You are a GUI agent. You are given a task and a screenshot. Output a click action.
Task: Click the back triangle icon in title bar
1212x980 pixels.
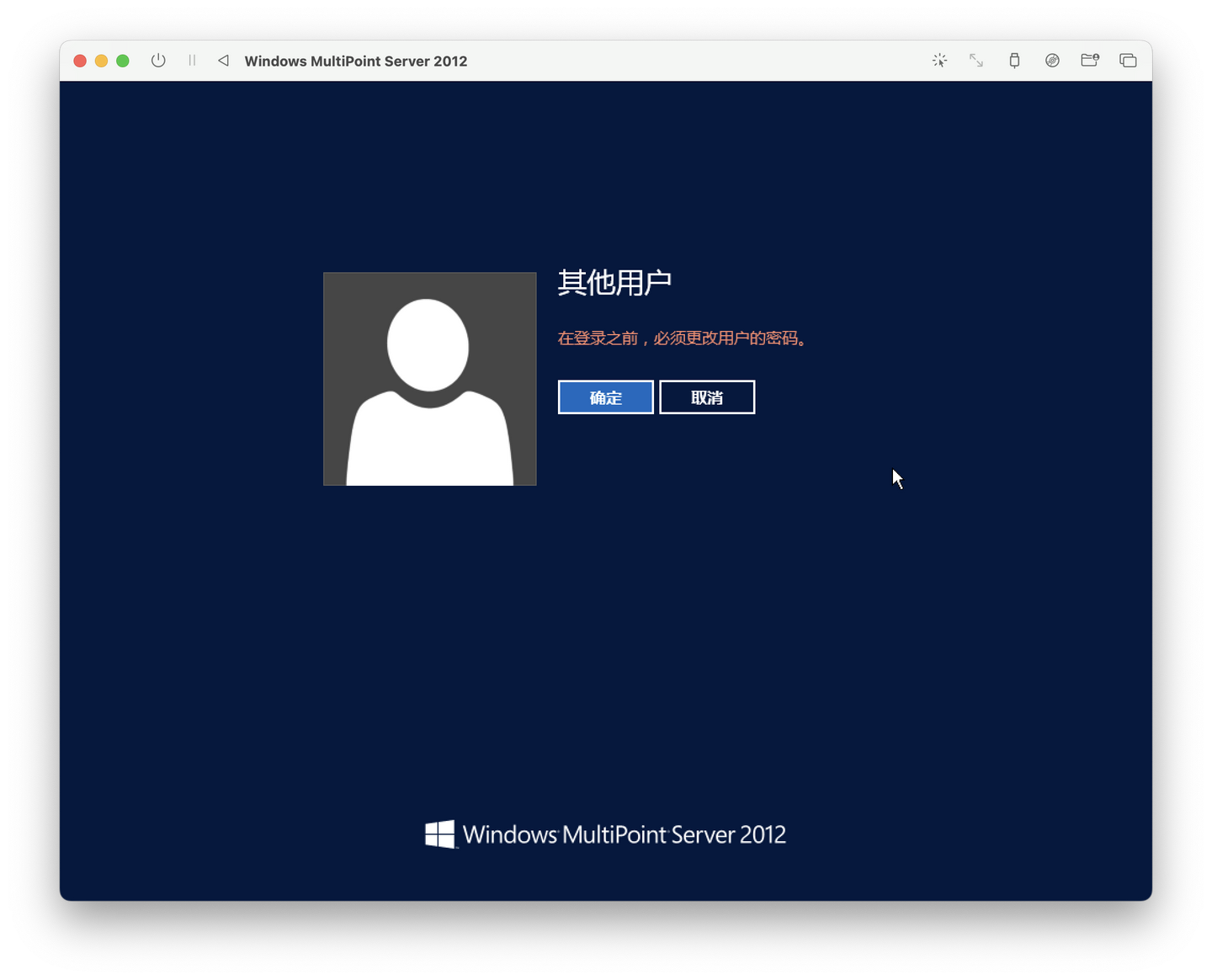[x=223, y=61]
